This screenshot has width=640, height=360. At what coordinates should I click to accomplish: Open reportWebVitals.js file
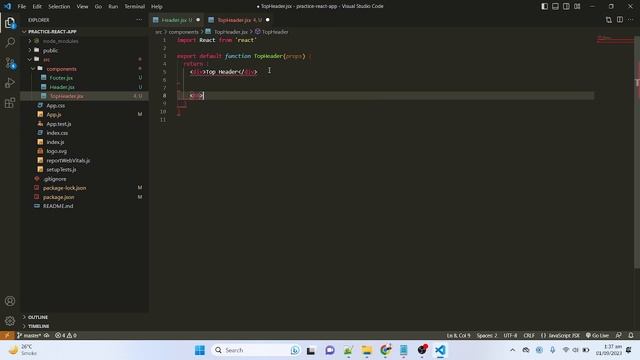coord(68,160)
